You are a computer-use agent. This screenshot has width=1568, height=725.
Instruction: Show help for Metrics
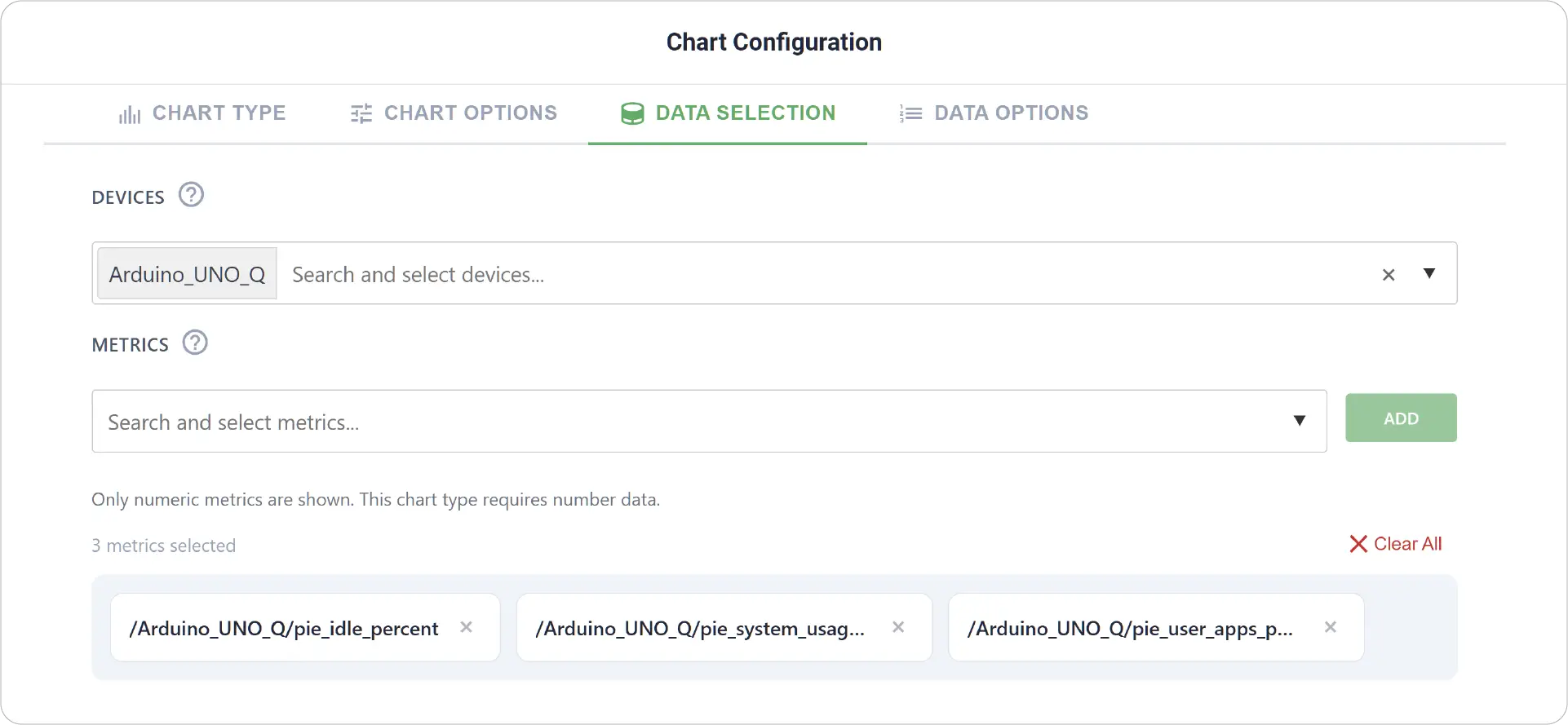(195, 343)
